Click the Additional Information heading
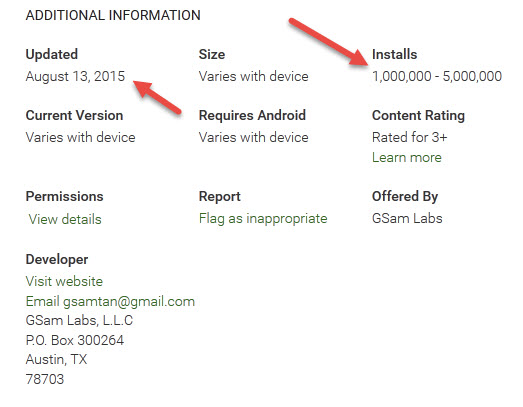The width and height of the screenshot is (523, 407). [x=113, y=15]
